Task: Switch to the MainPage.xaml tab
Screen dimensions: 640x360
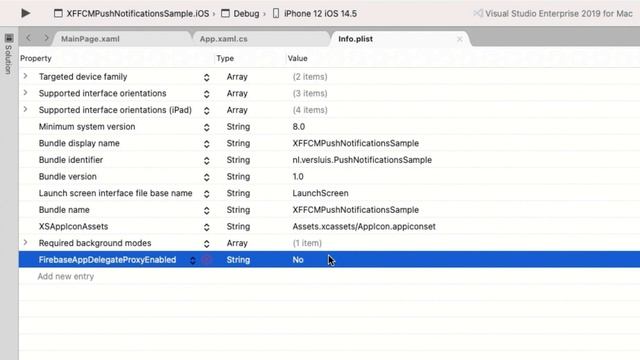Action: pos(90,39)
